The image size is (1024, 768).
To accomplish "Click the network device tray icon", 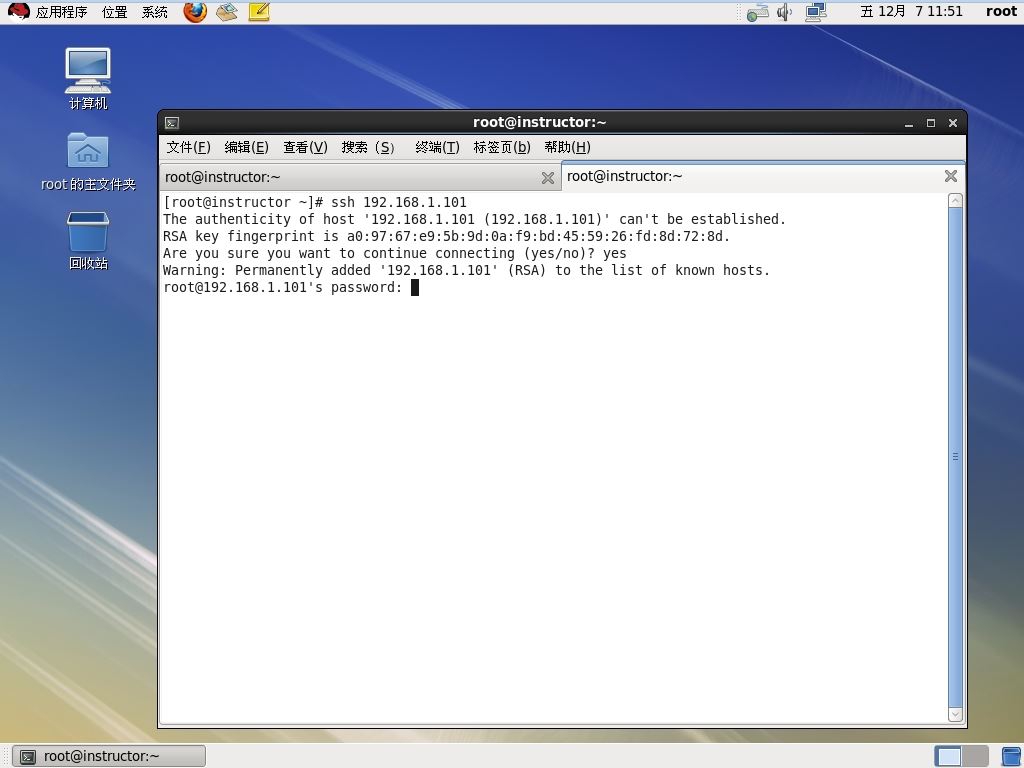I will [758, 12].
